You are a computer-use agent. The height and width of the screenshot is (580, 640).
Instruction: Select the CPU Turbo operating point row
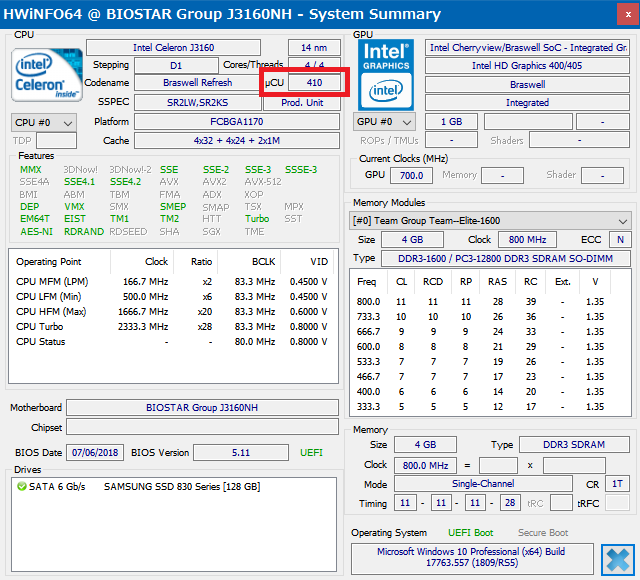click(x=170, y=326)
